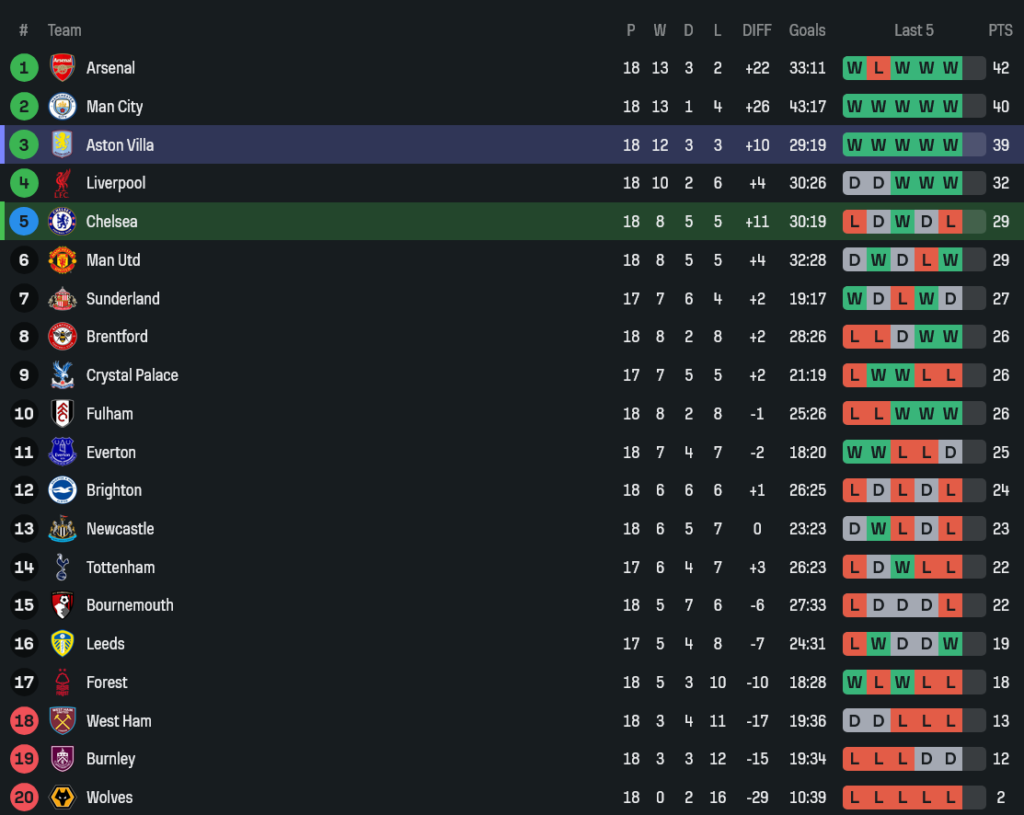Select the Tottenham crest icon
The image size is (1024, 815).
pos(62,567)
